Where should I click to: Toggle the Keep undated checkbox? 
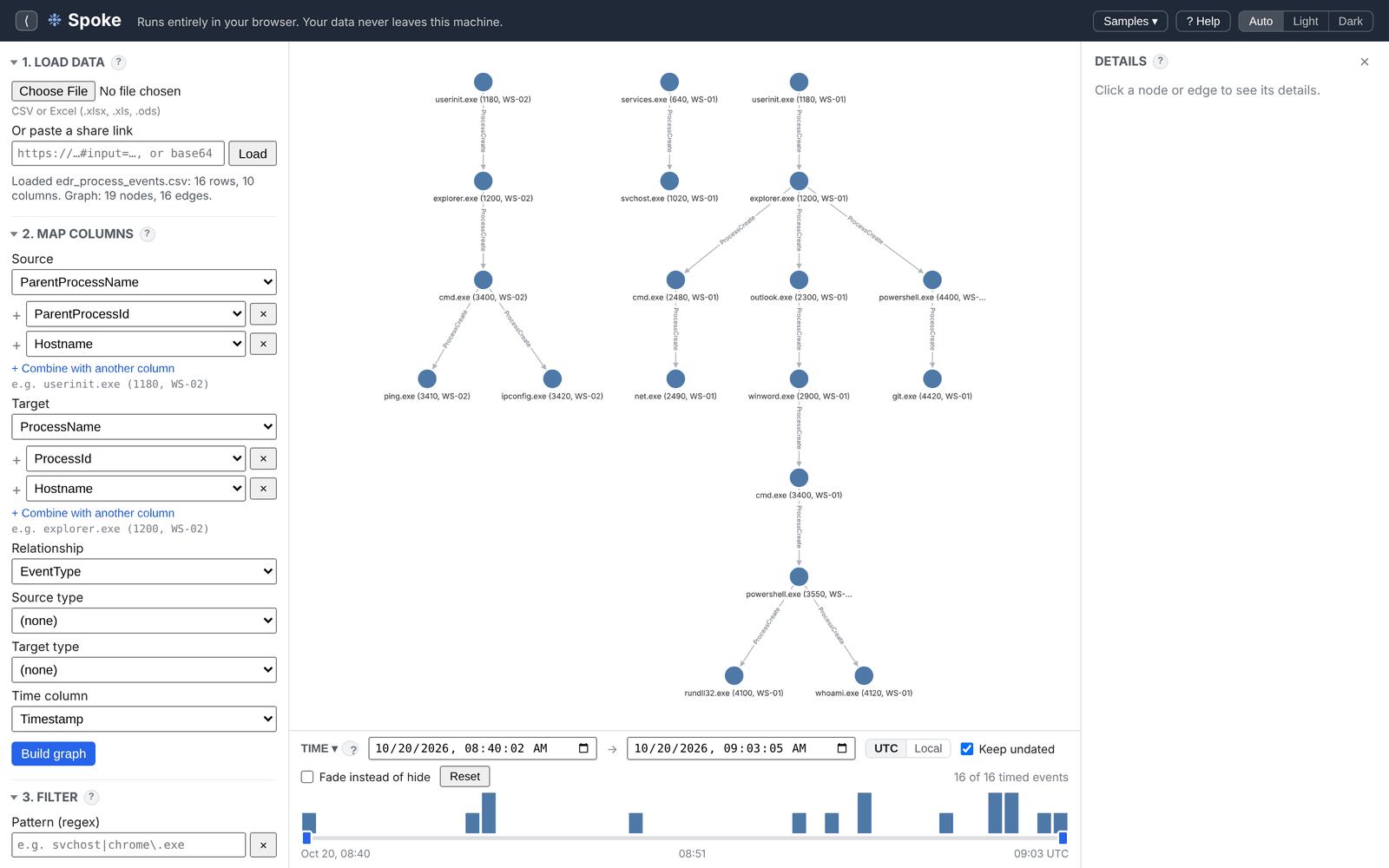tap(967, 749)
